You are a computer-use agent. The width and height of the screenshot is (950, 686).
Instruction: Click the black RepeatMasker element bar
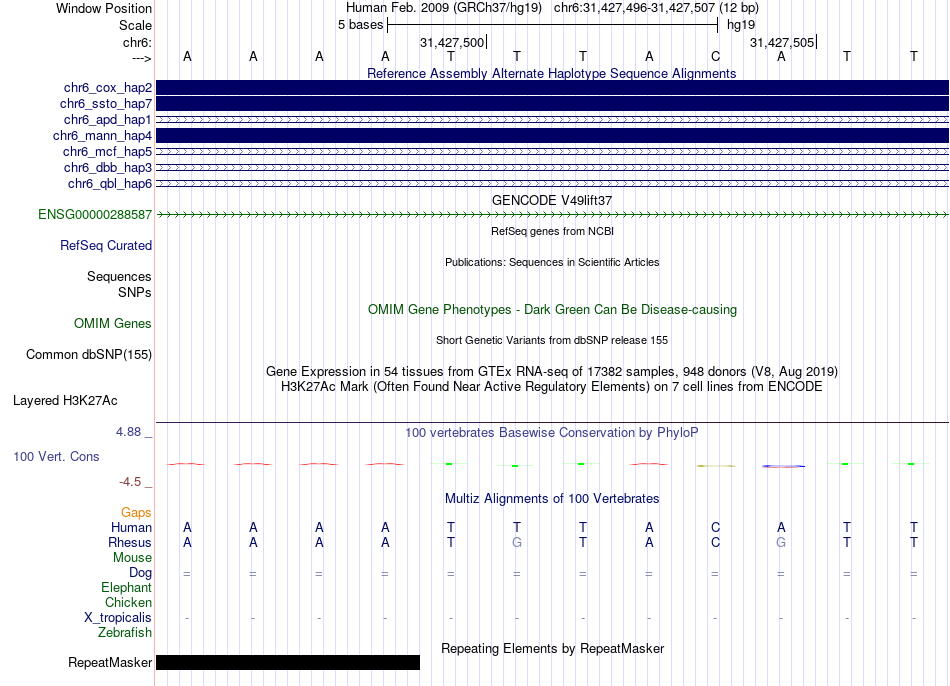click(x=288, y=662)
